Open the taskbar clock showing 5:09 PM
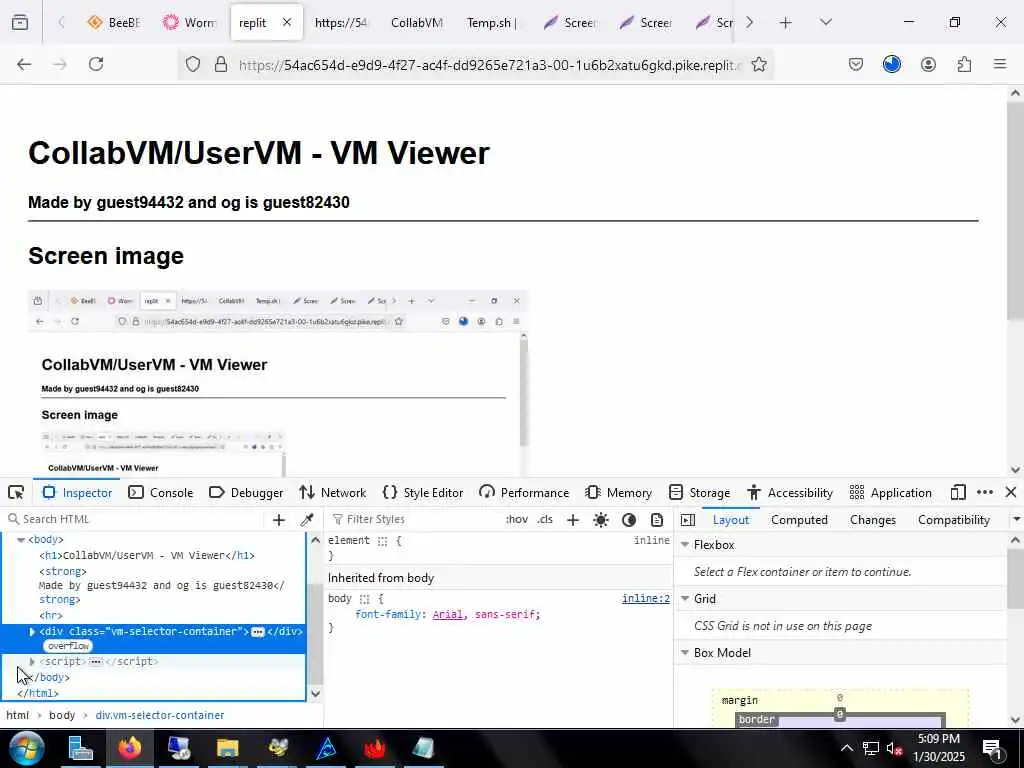 939,748
